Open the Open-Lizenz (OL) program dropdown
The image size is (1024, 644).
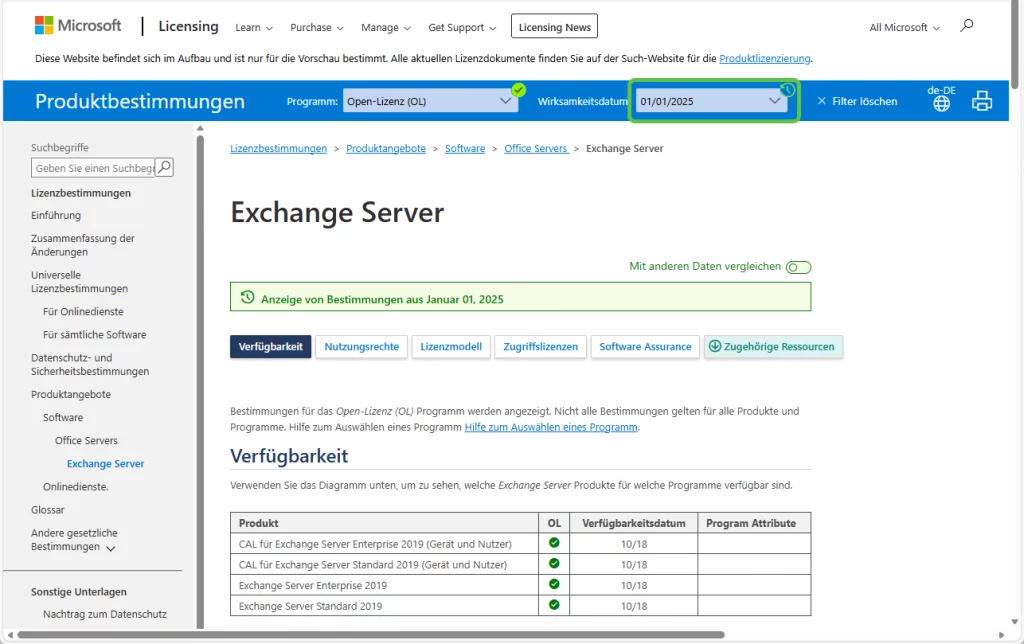click(x=430, y=100)
